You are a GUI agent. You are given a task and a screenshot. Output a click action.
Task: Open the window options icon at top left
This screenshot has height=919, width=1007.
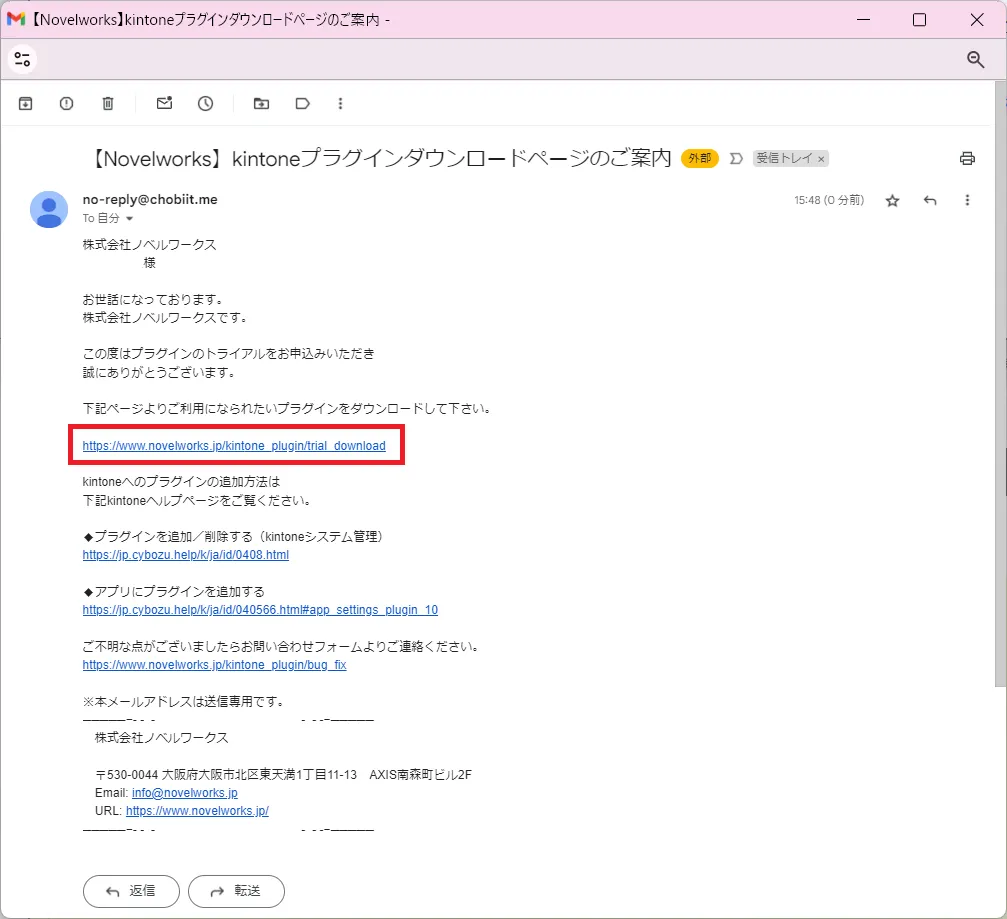tap(22, 59)
